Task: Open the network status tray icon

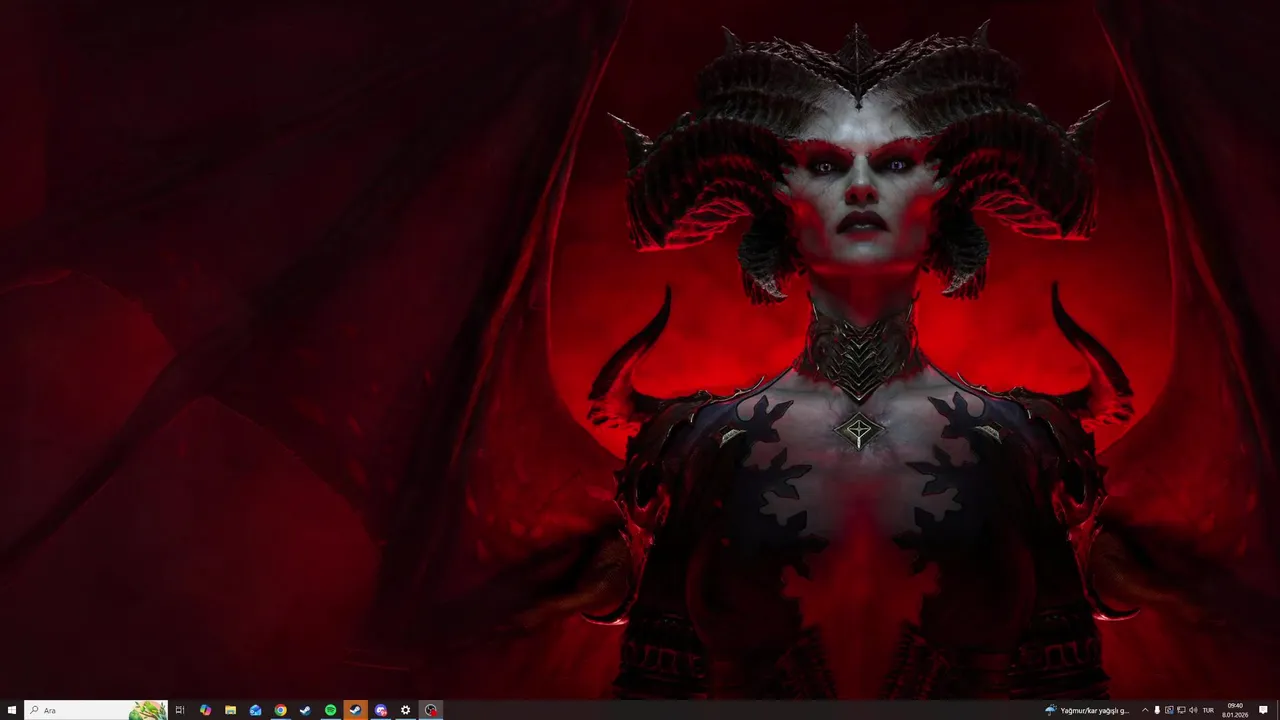Action: [1181, 710]
